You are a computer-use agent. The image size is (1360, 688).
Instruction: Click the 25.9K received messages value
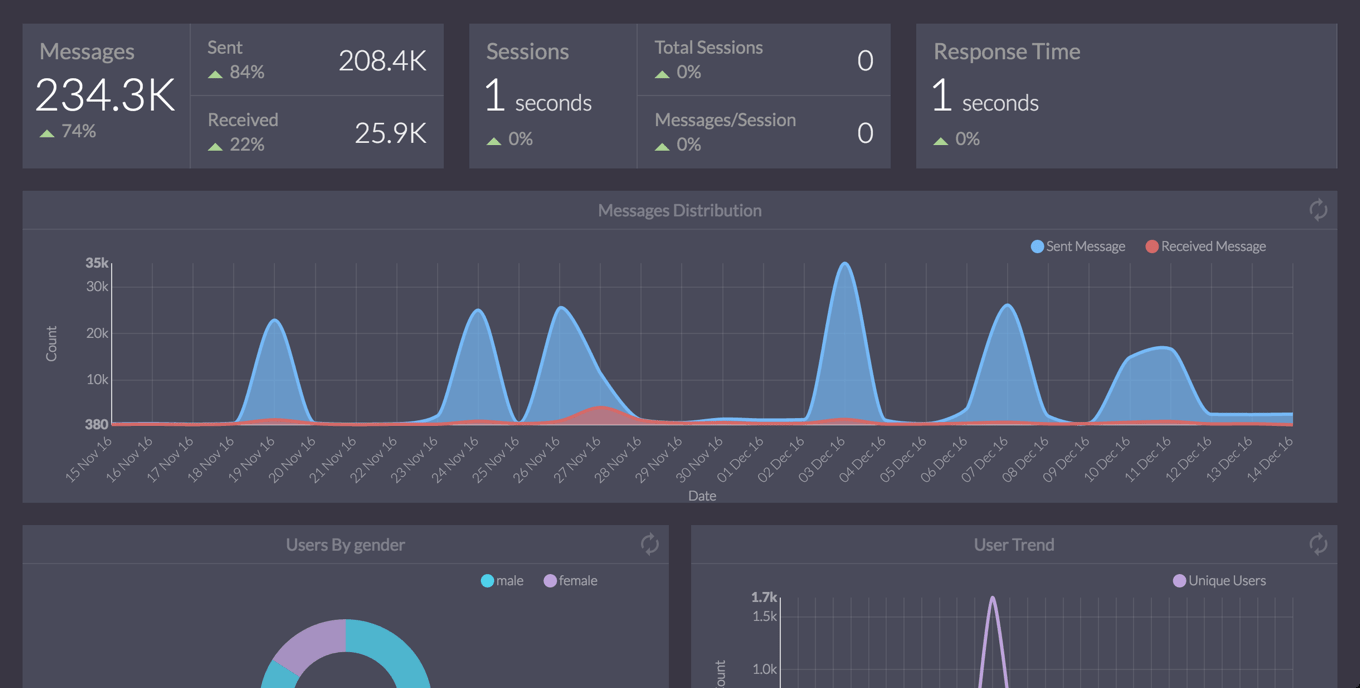point(390,133)
